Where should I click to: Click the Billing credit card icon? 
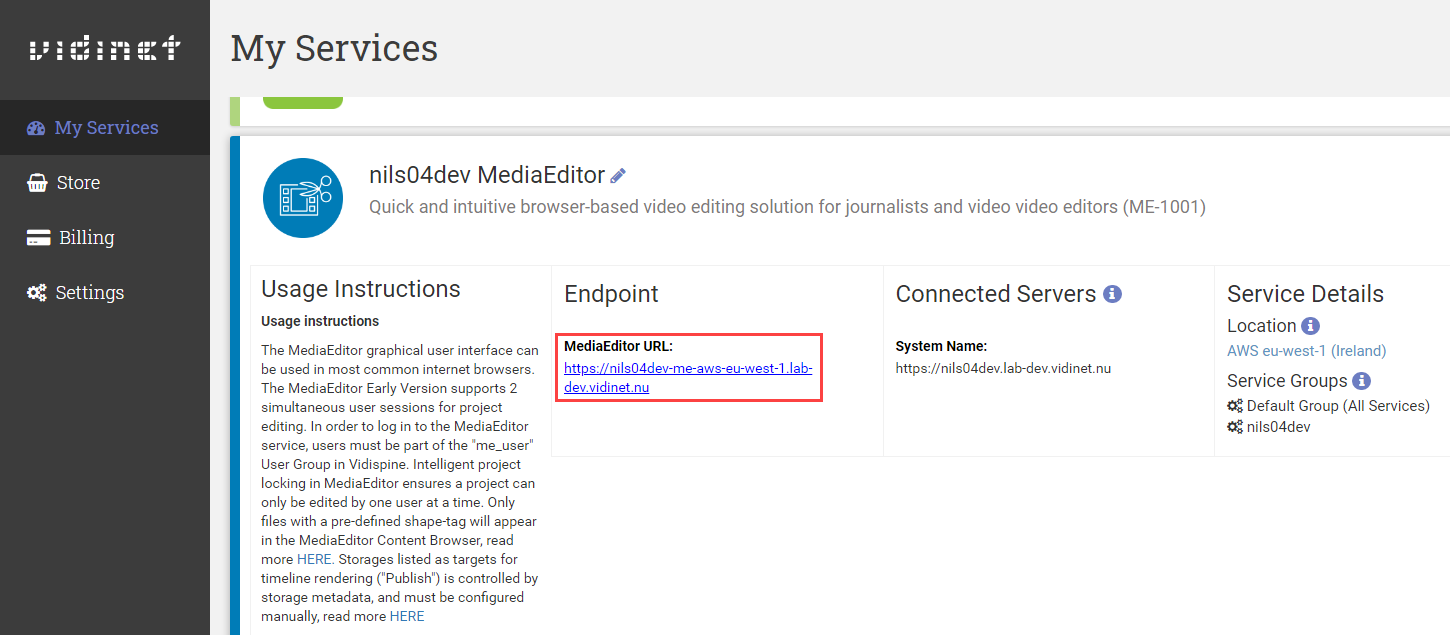(37, 237)
